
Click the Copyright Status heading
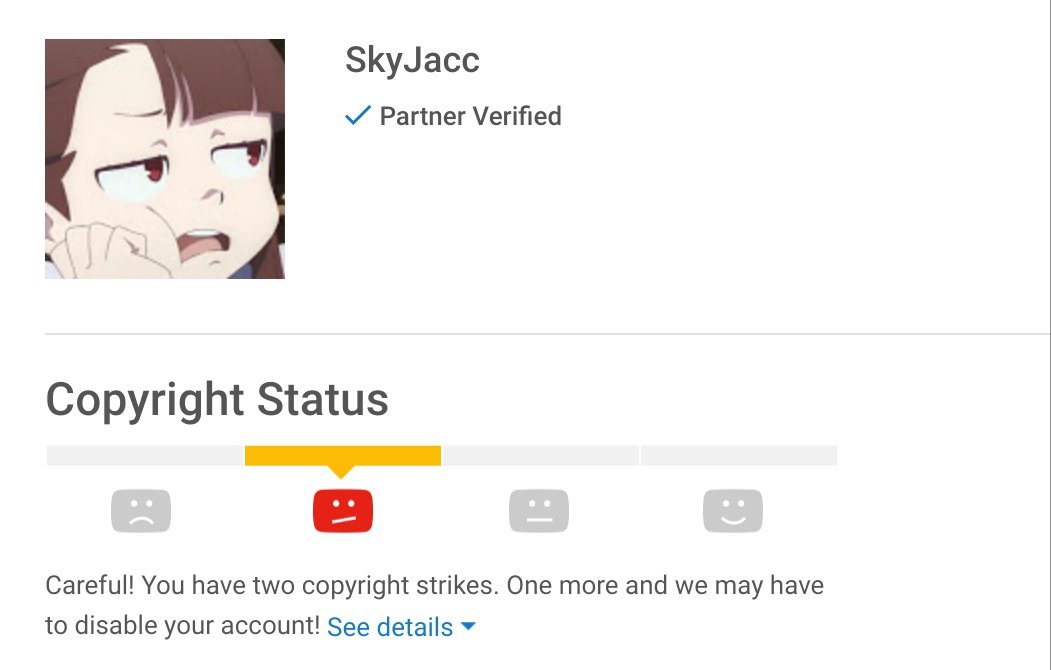click(x=217, y=400)
